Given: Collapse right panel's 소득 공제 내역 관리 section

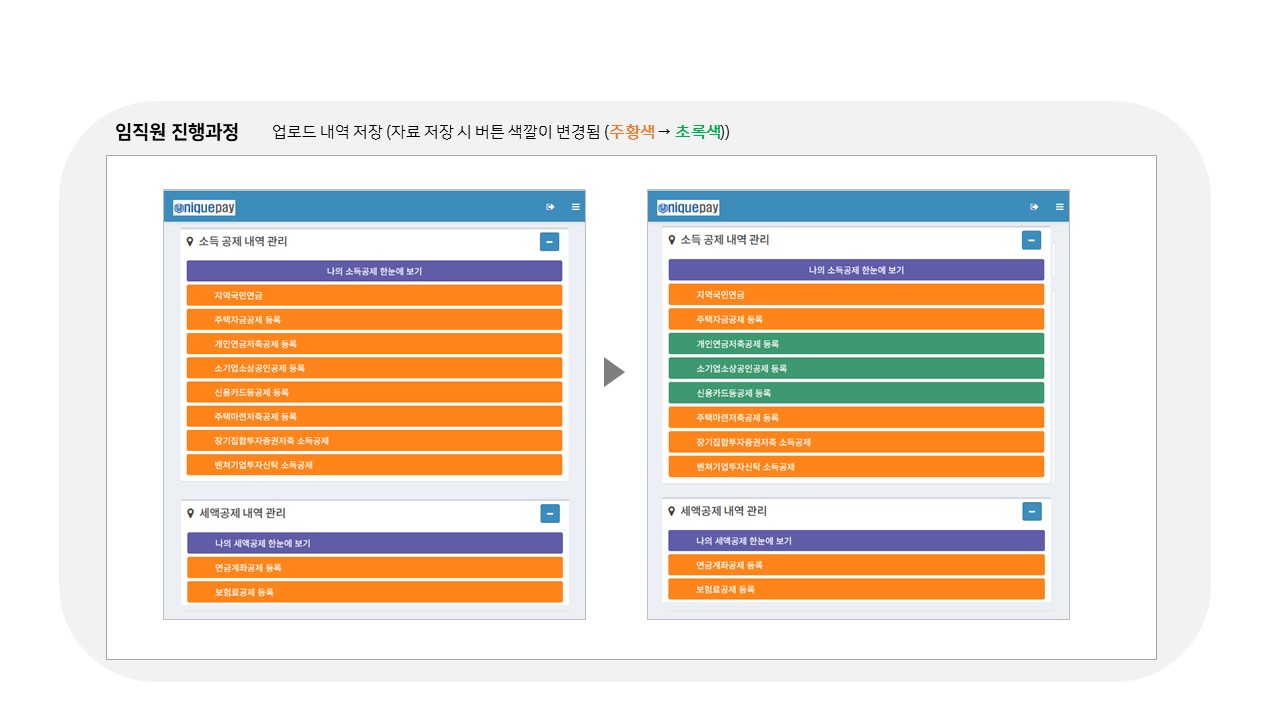Looking at the screenshot, I should point(1031,240).
